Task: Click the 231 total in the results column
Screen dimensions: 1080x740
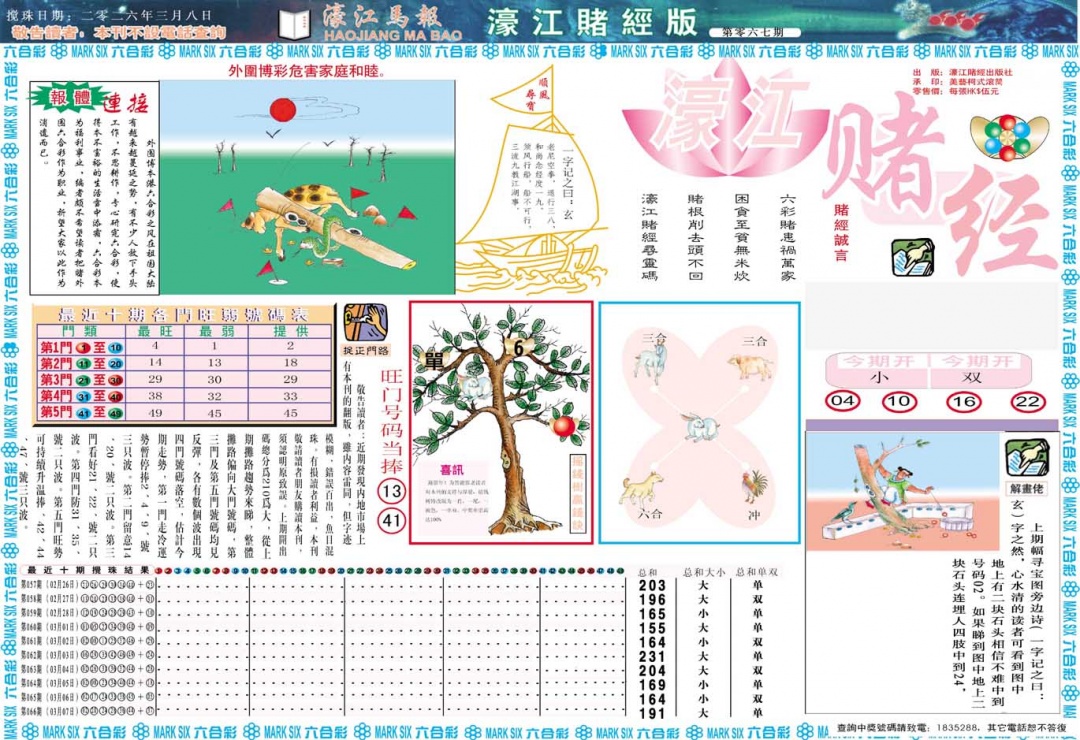Action: tap(653, 655)
